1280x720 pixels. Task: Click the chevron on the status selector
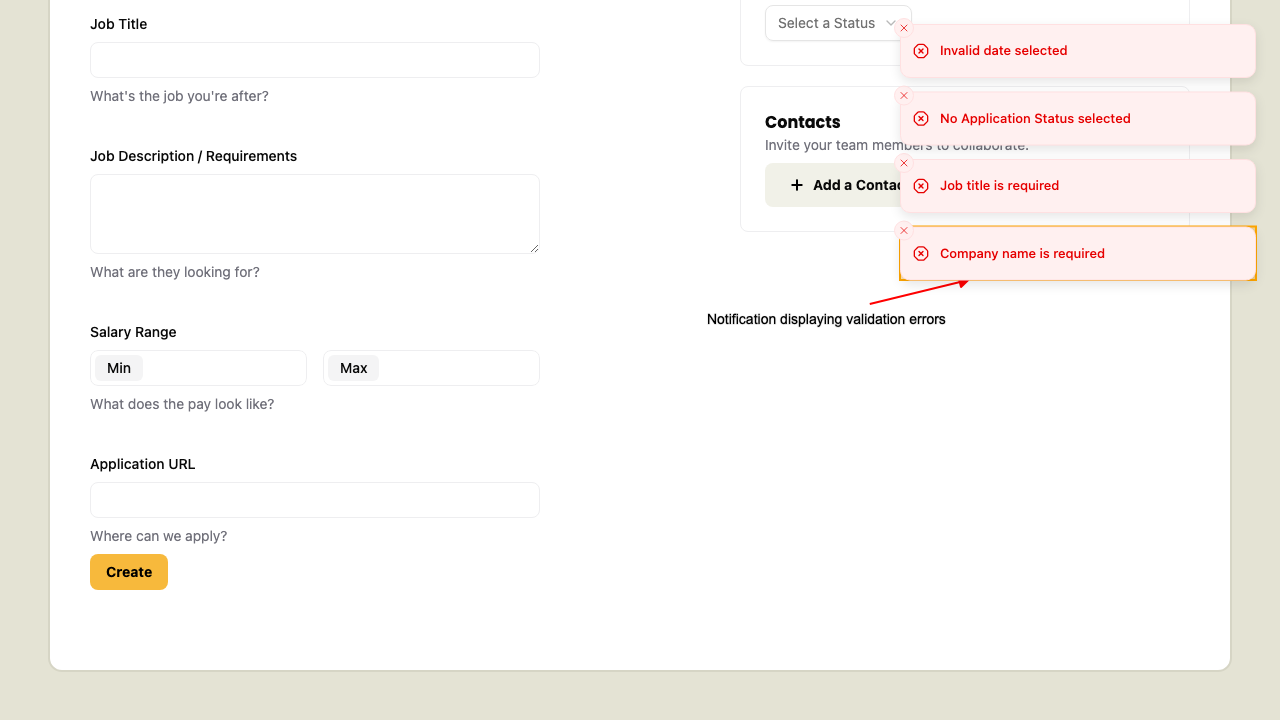[x=891, y=23]
